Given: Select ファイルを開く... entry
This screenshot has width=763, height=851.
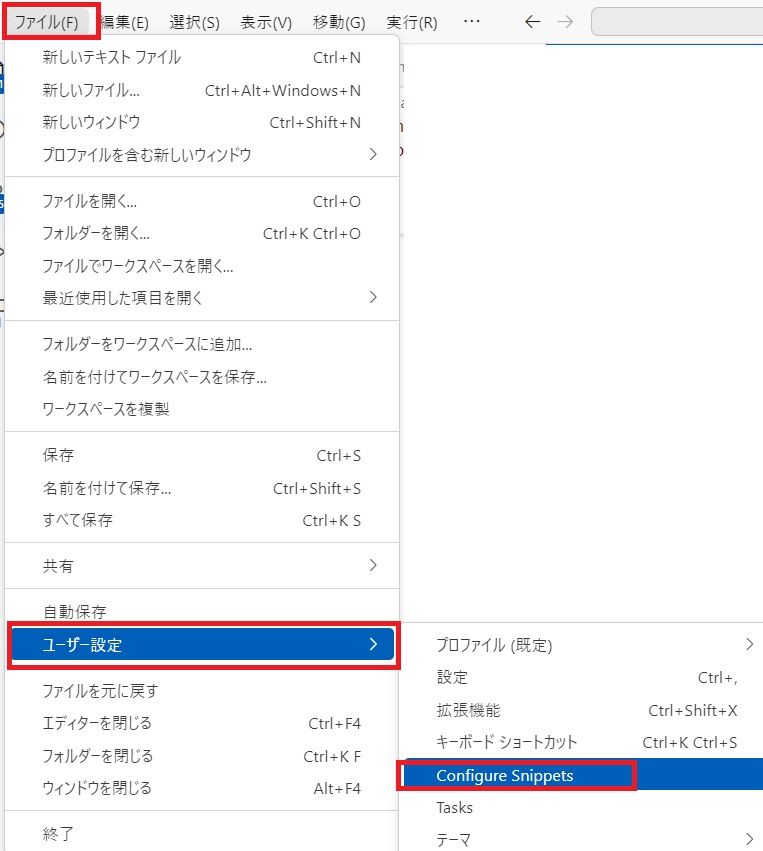Looking at the screenshot, I should (202, 201).
